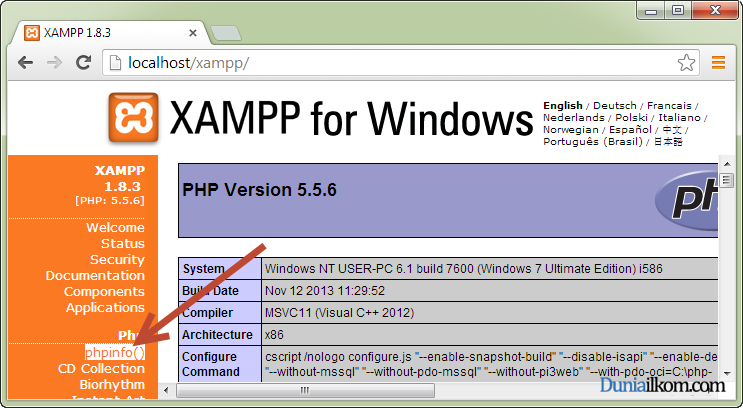Open the Documentation sidebar link
Screen dimensions: 743x408
[x=95, y=276]
